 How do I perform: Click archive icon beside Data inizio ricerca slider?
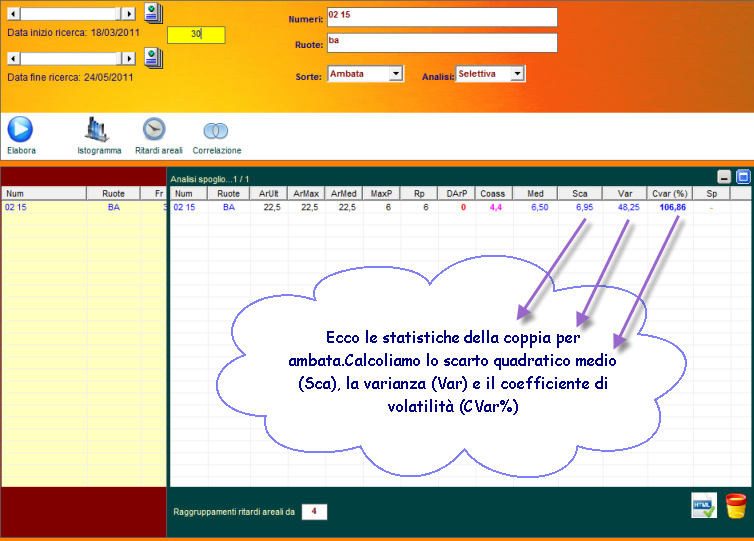coord(153,13)
